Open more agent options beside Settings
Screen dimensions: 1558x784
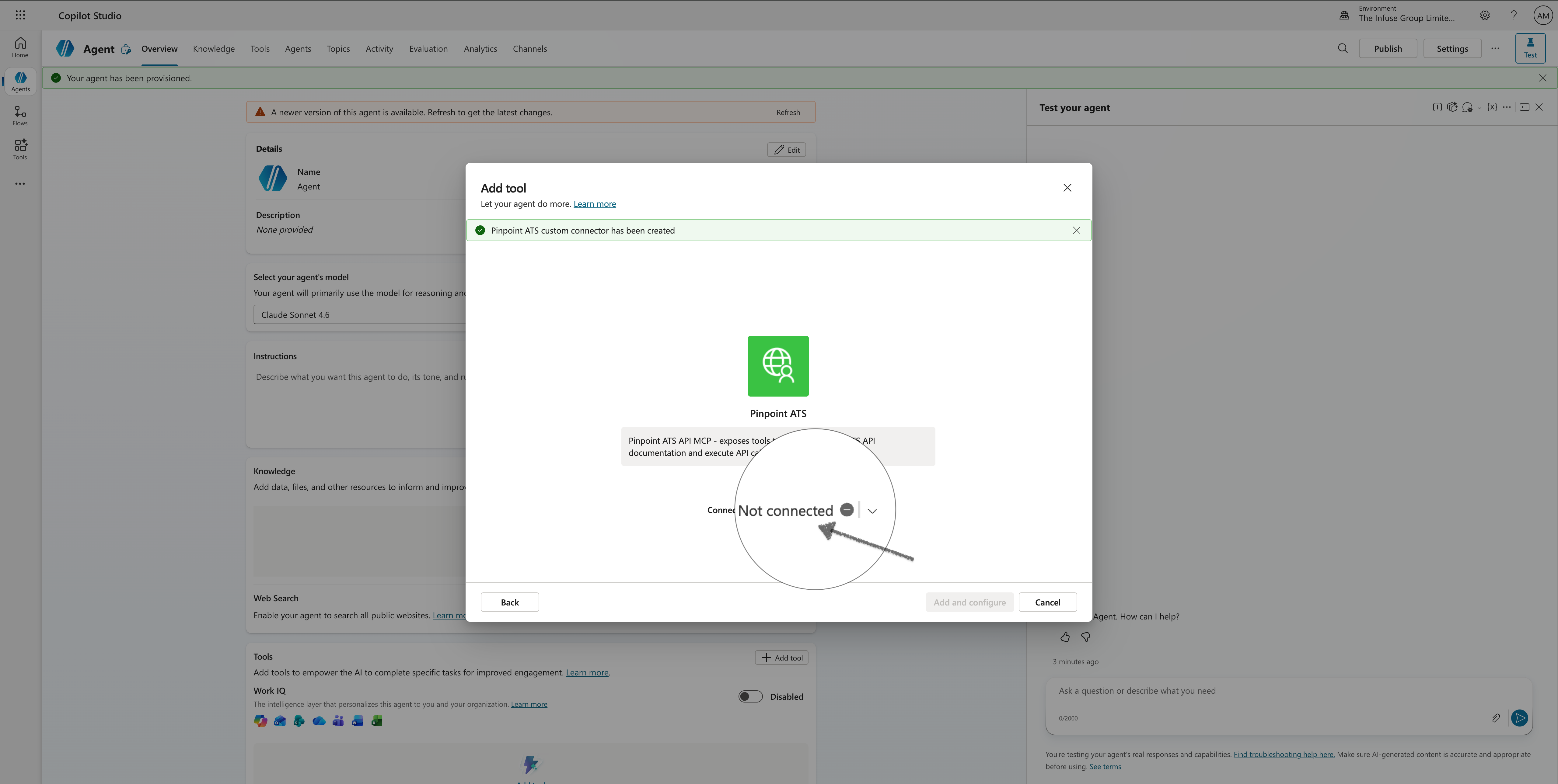pyautogui.click(x=1495, y=48)
